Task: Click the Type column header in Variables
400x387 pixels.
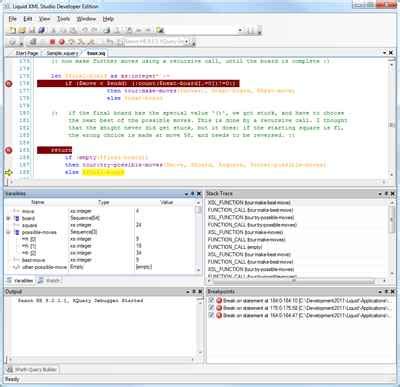Action: 103,202
